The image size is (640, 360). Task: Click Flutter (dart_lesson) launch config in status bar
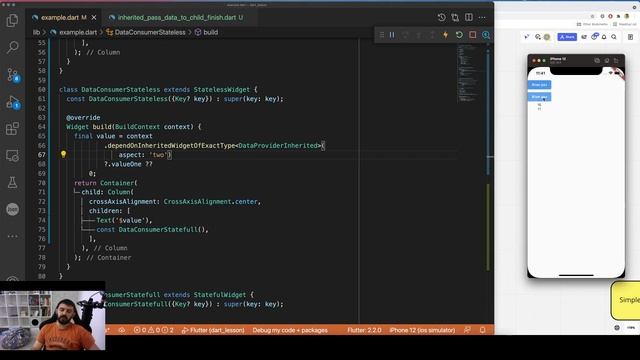pyautogui.click(x=213, y=330)
